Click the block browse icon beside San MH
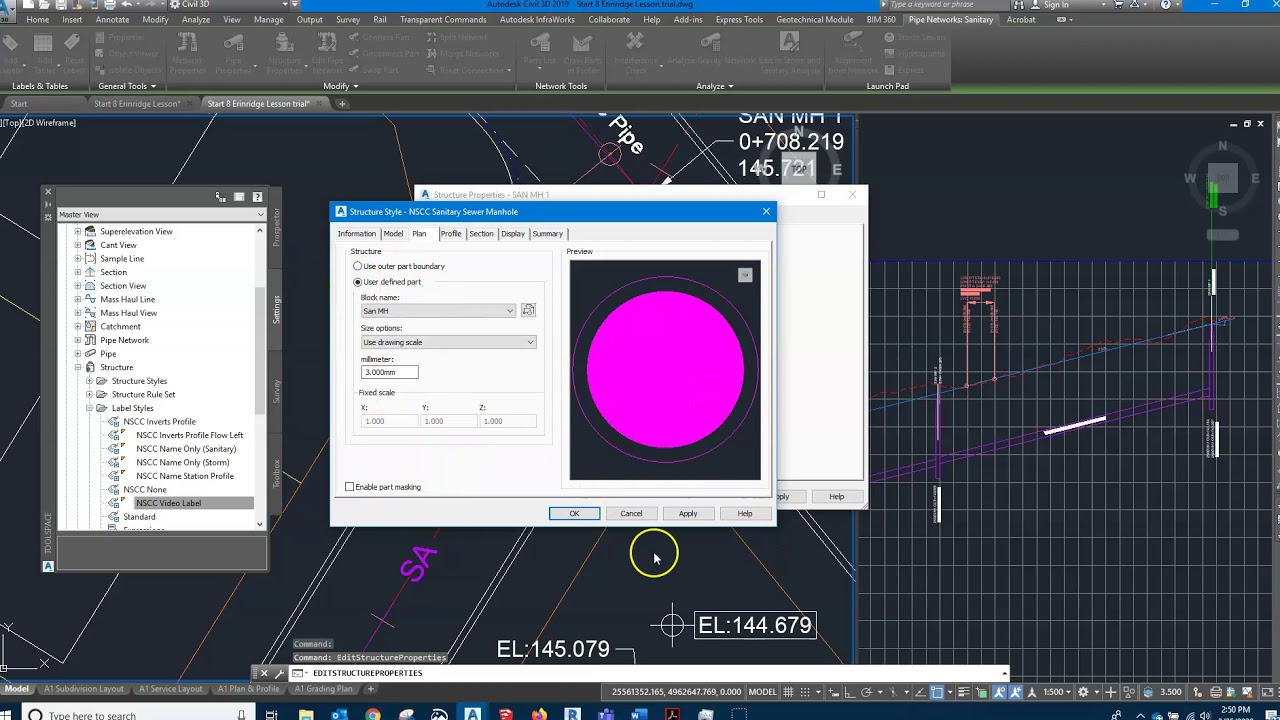Screen dimensions: 1280x720 tap(528, 310)
